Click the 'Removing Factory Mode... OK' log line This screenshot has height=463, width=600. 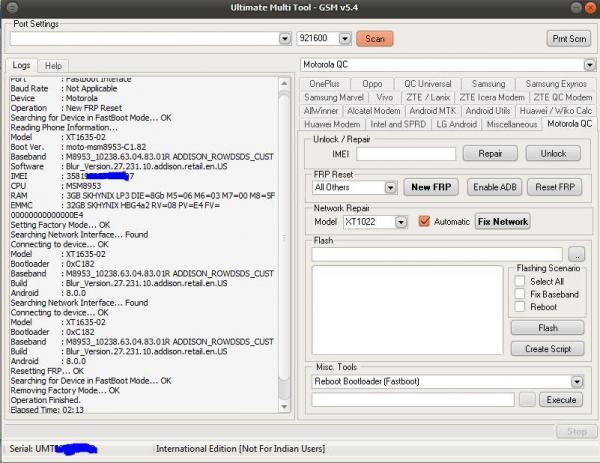pos(65,390)
